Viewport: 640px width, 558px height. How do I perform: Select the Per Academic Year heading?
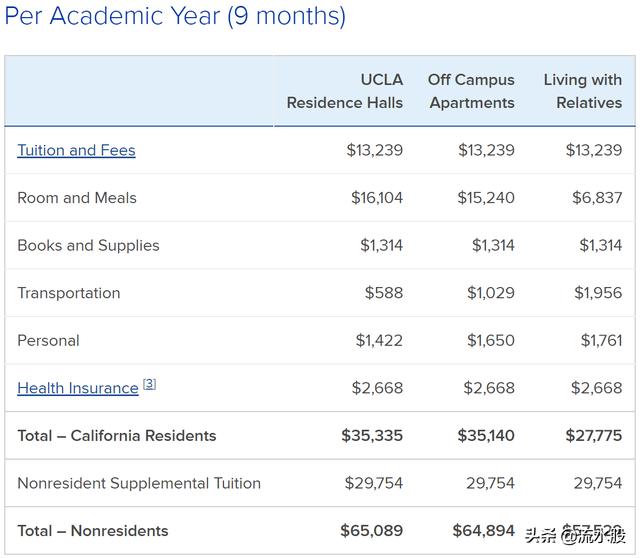coord(175,16)
